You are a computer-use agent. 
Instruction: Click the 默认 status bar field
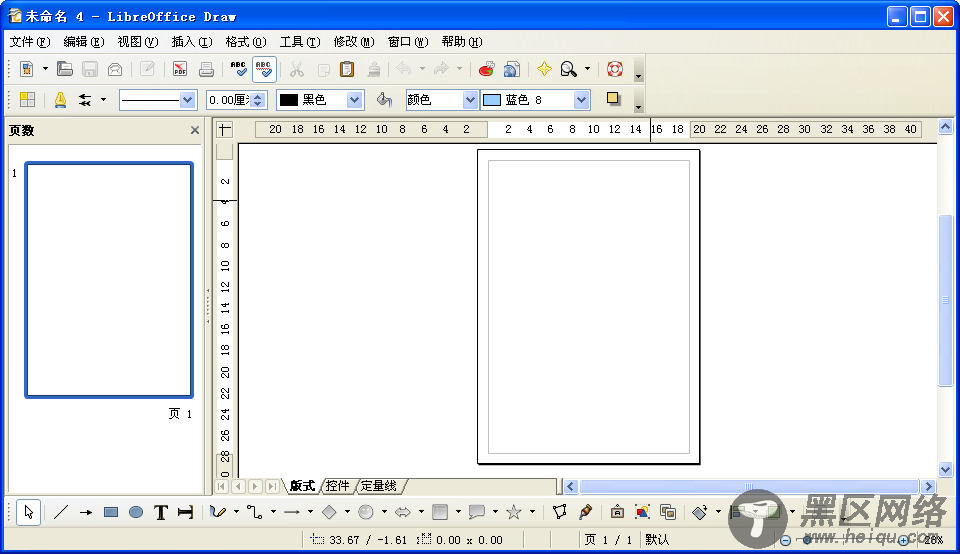click(656, 540)
